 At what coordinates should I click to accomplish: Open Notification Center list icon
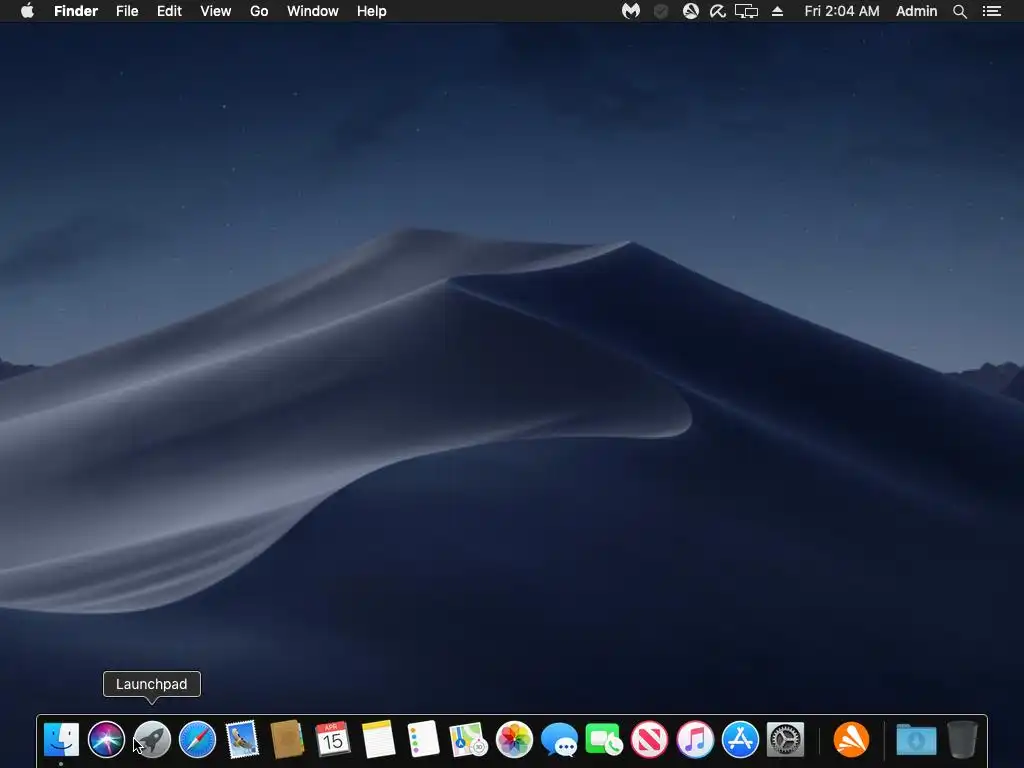tap(992, 11)
